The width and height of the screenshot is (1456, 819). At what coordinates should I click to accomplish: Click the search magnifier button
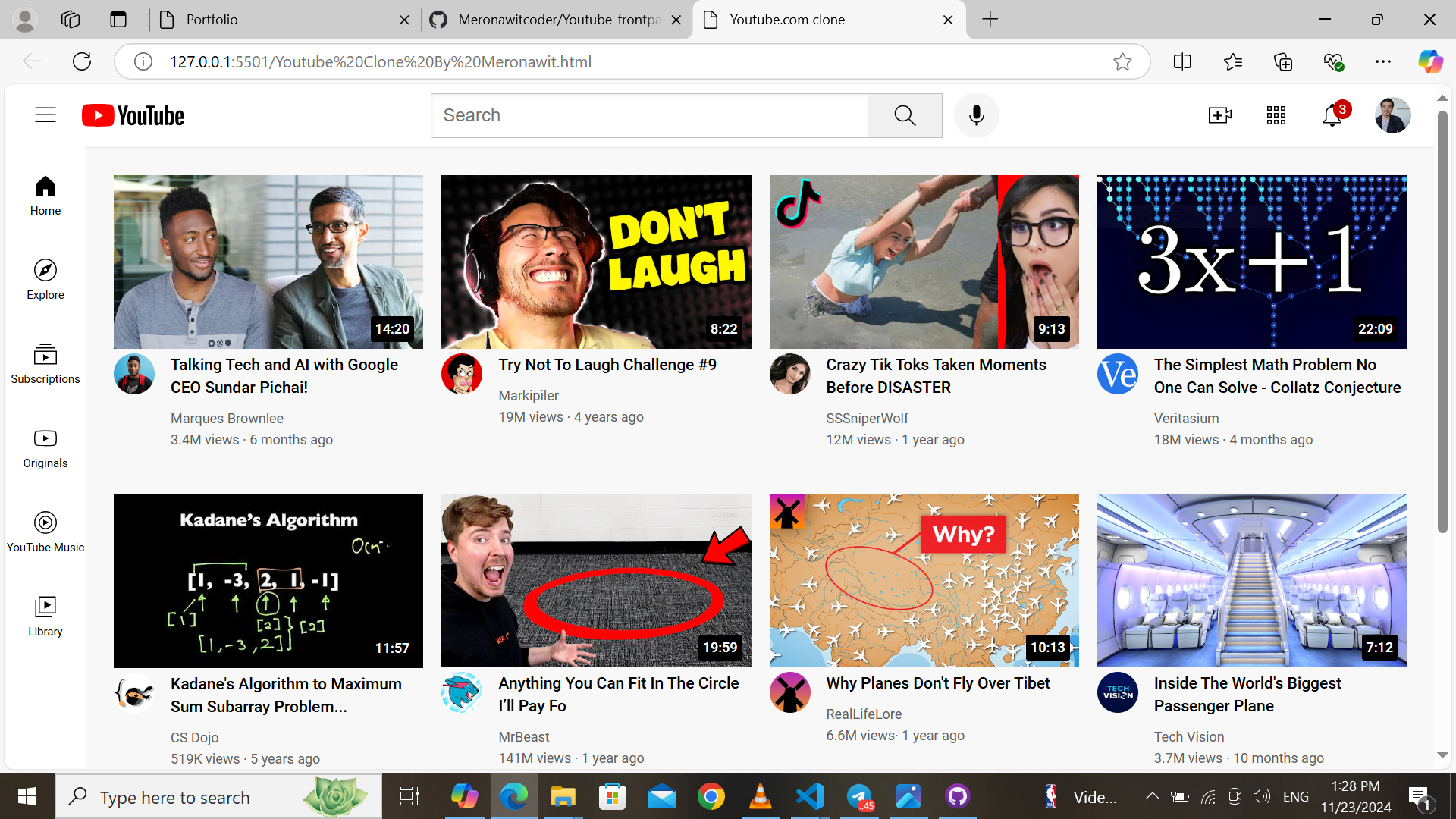[x=905, y=115]
